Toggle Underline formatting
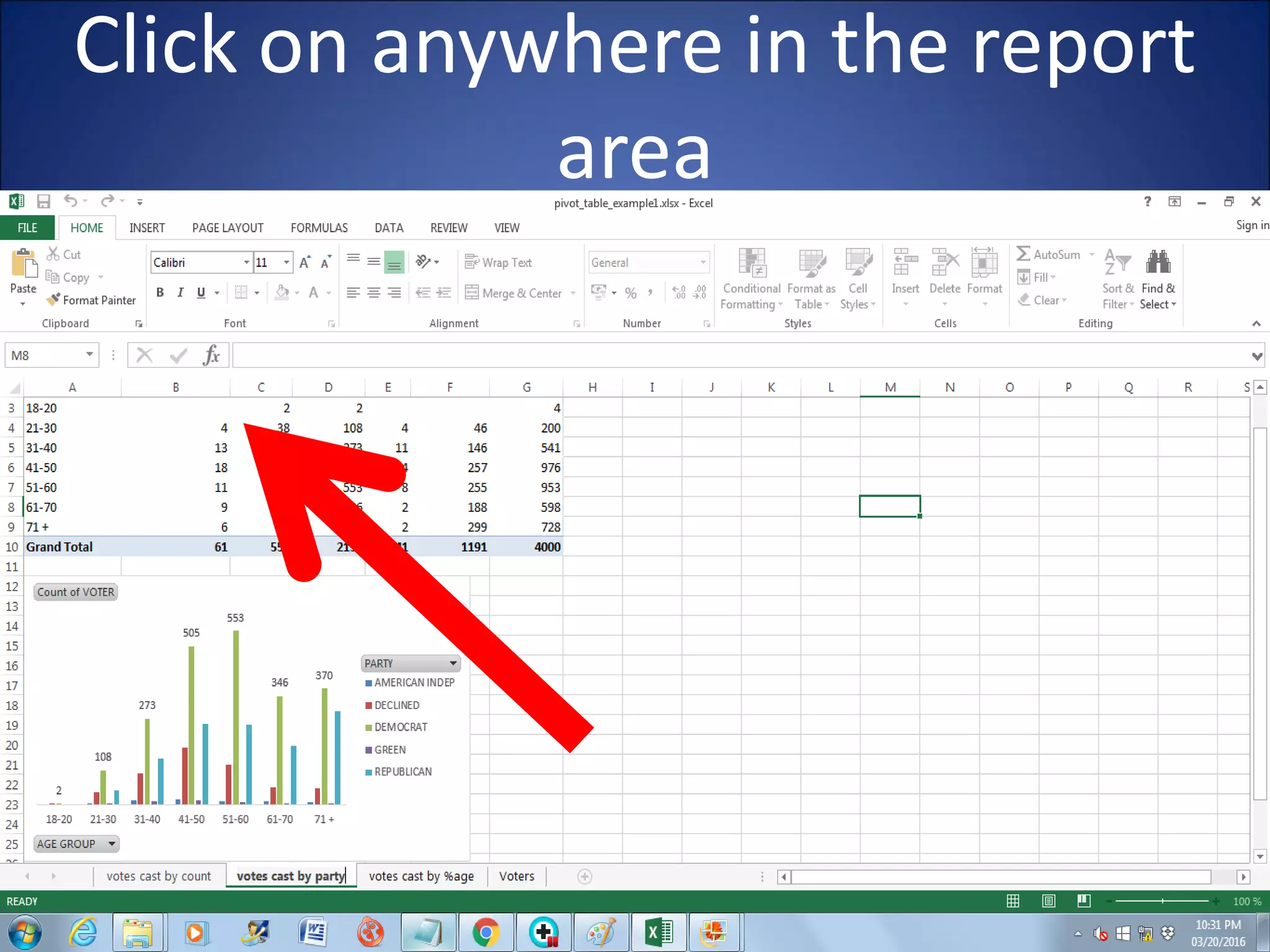This screenshot has height=952, width=1270. pyautogui.click(x=201, y=293)
